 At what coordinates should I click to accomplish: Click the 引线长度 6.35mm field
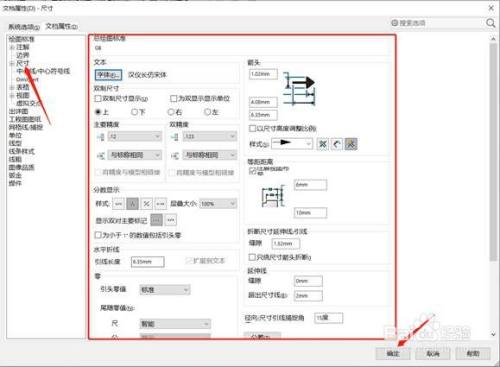(x=148, y=262)
